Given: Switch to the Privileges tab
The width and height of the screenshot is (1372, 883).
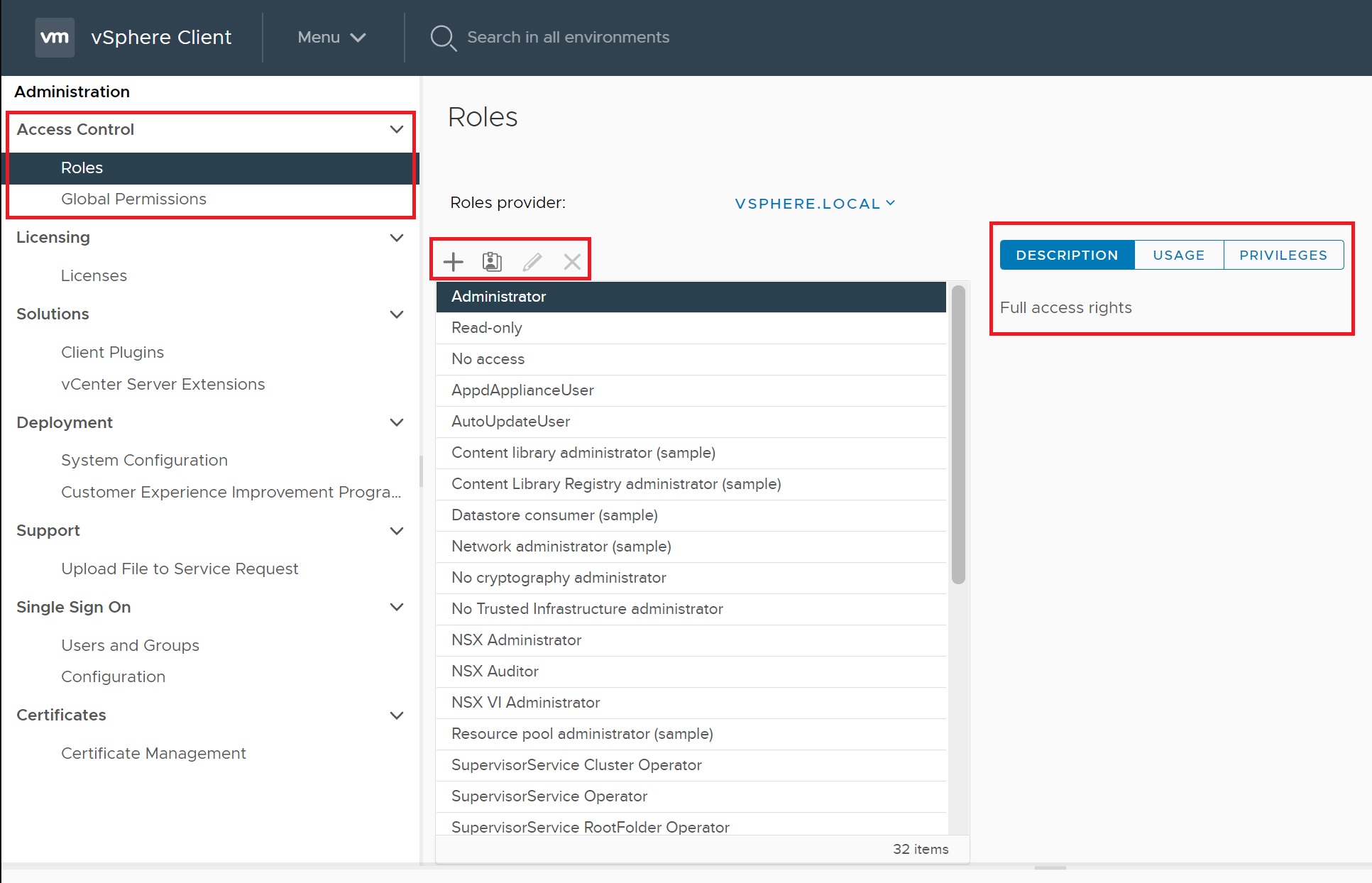Looking at the screenshot, I should click(1283, 255).
